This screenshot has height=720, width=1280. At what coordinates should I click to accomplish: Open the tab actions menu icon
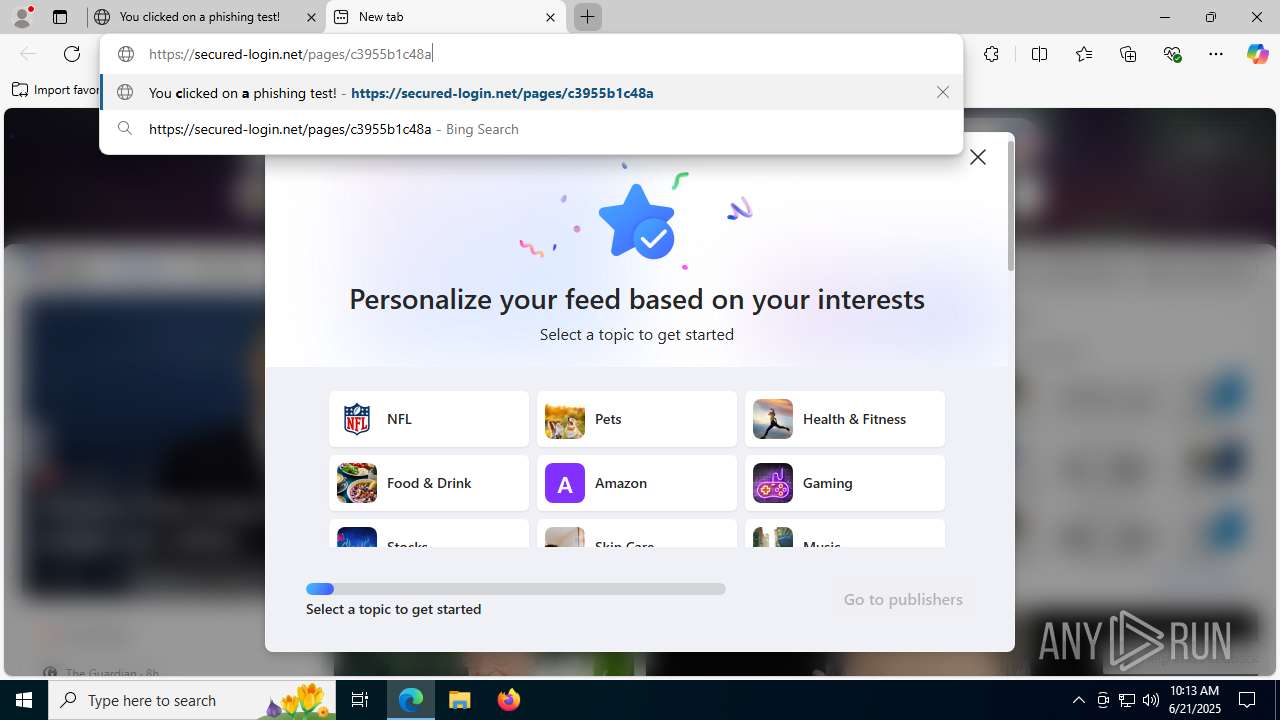click(x=60, y=17)
